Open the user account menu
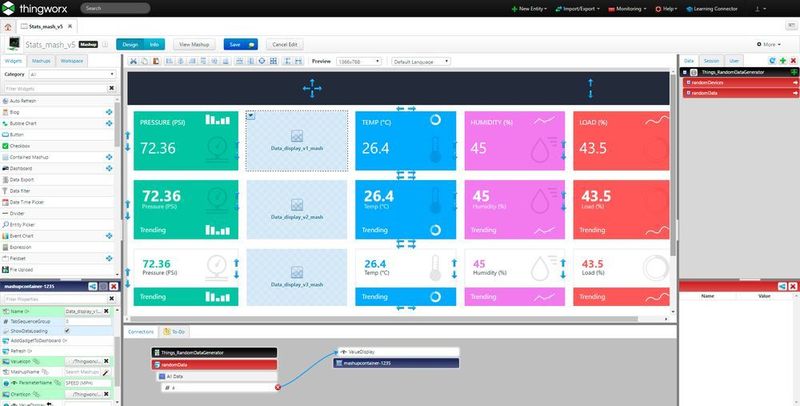Viewport: 800px width, 406px height. [x=760, y=9]
